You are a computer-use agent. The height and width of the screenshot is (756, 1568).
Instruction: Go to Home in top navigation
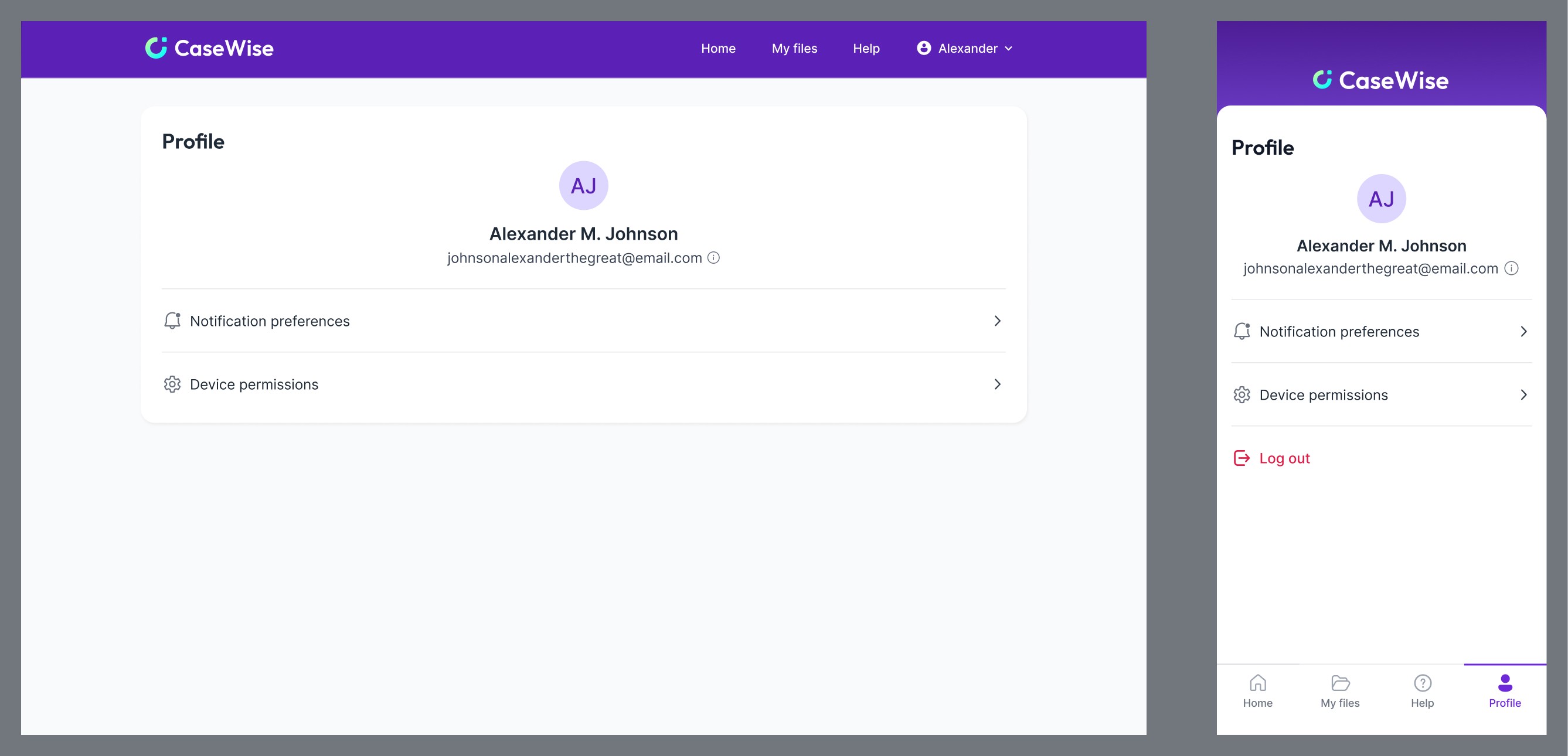[717, 49]
